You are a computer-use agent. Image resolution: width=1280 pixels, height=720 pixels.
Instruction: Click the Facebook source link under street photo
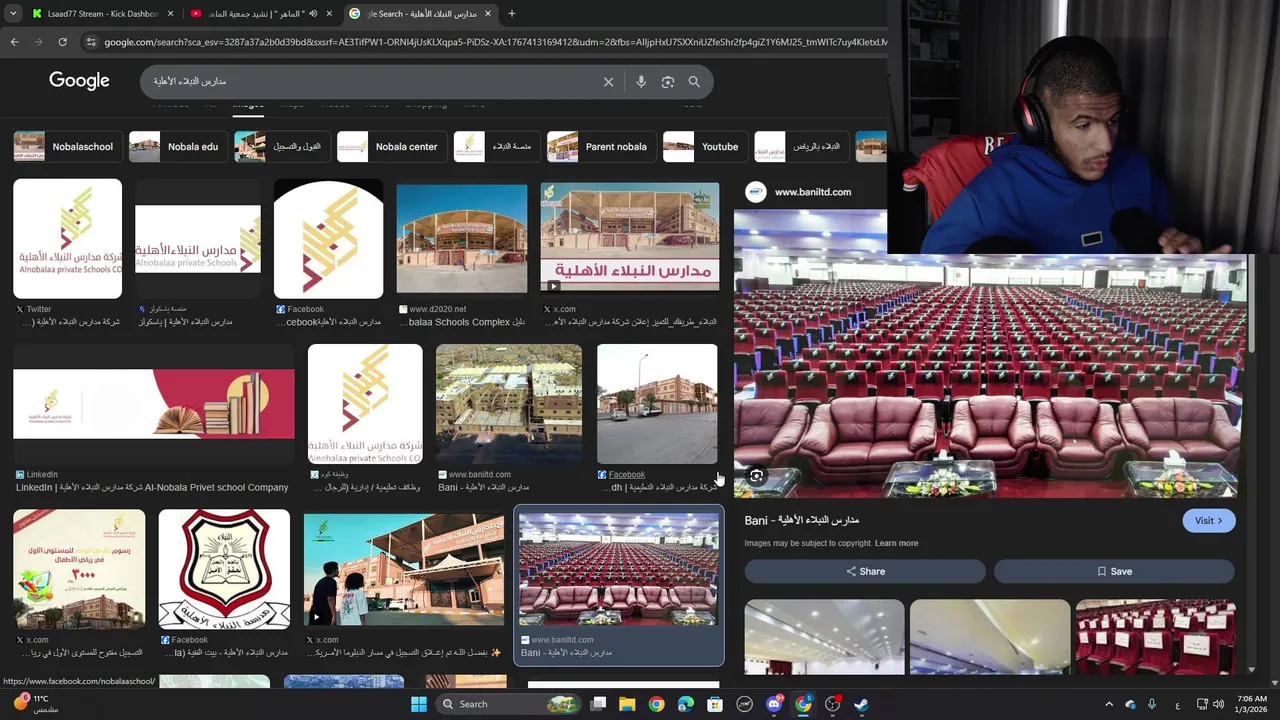pos(627,474)
